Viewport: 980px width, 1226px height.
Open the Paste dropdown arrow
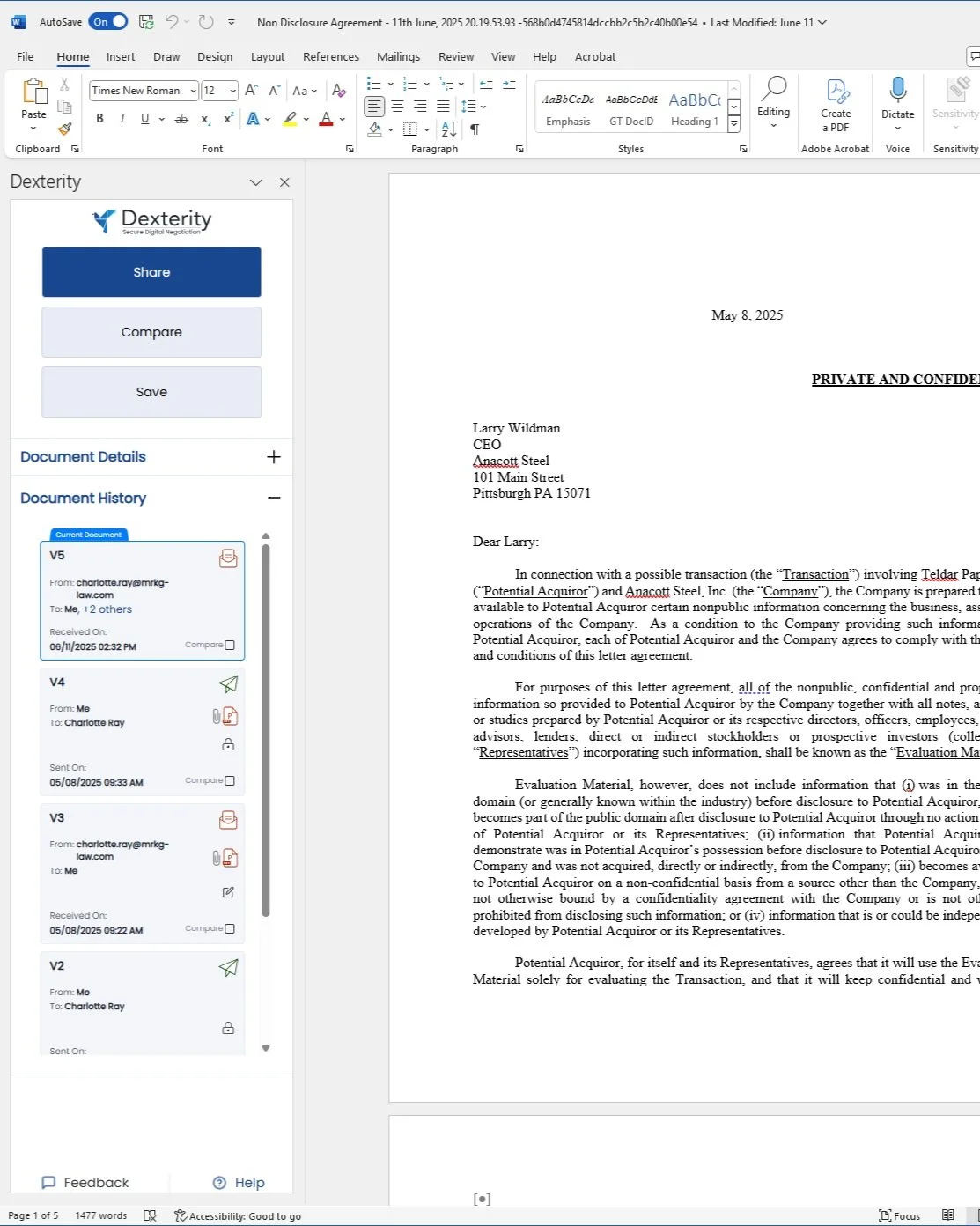pos(33,129)
